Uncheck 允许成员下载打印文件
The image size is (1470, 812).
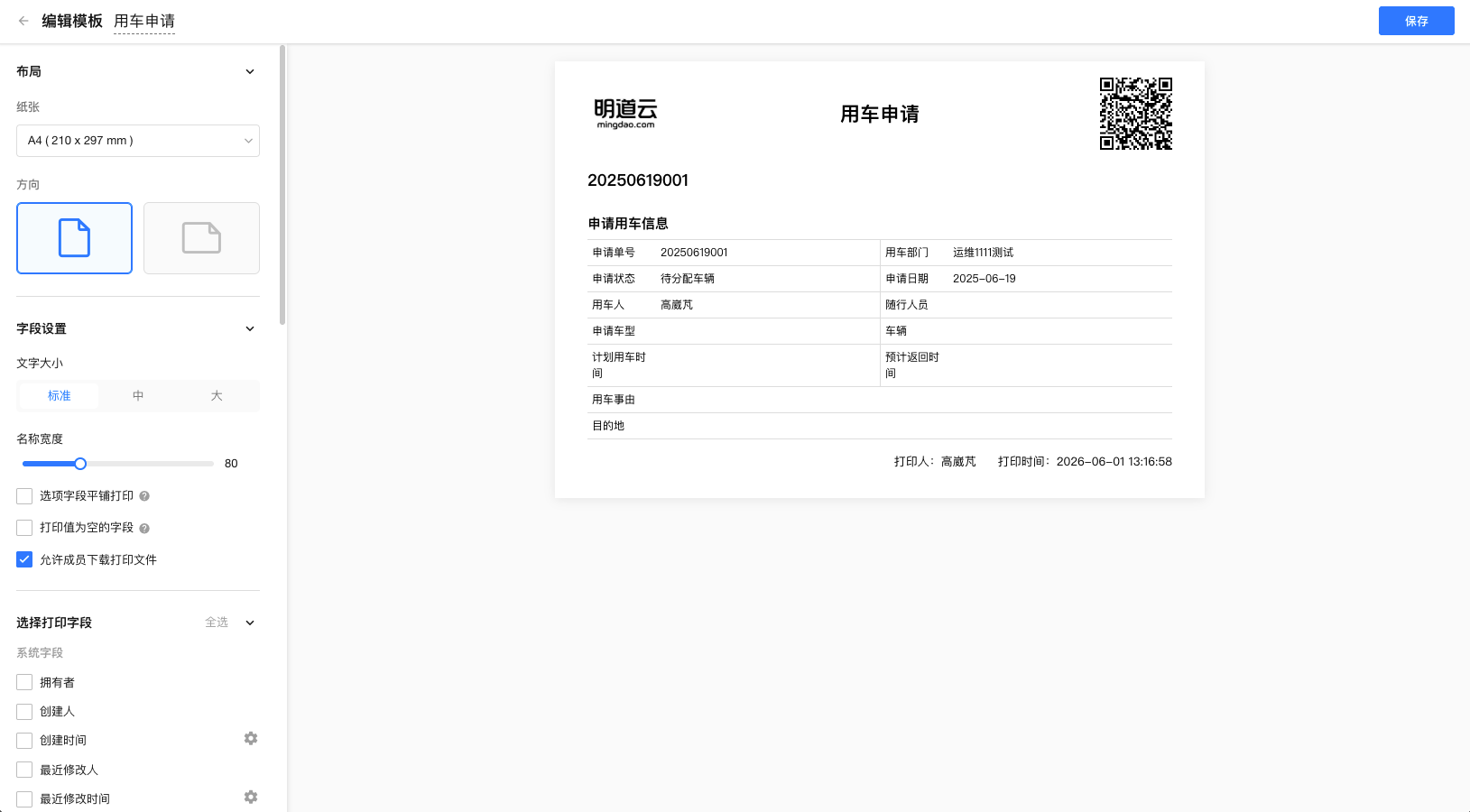click(24, 559)
